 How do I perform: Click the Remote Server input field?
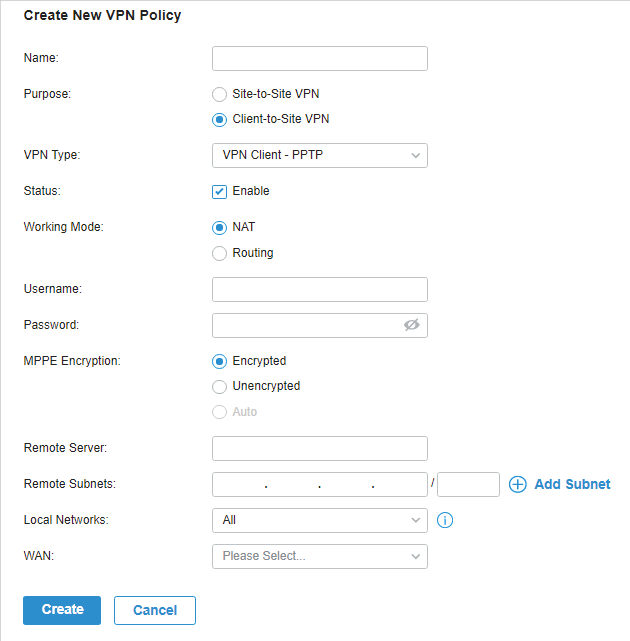coord(320,448)
